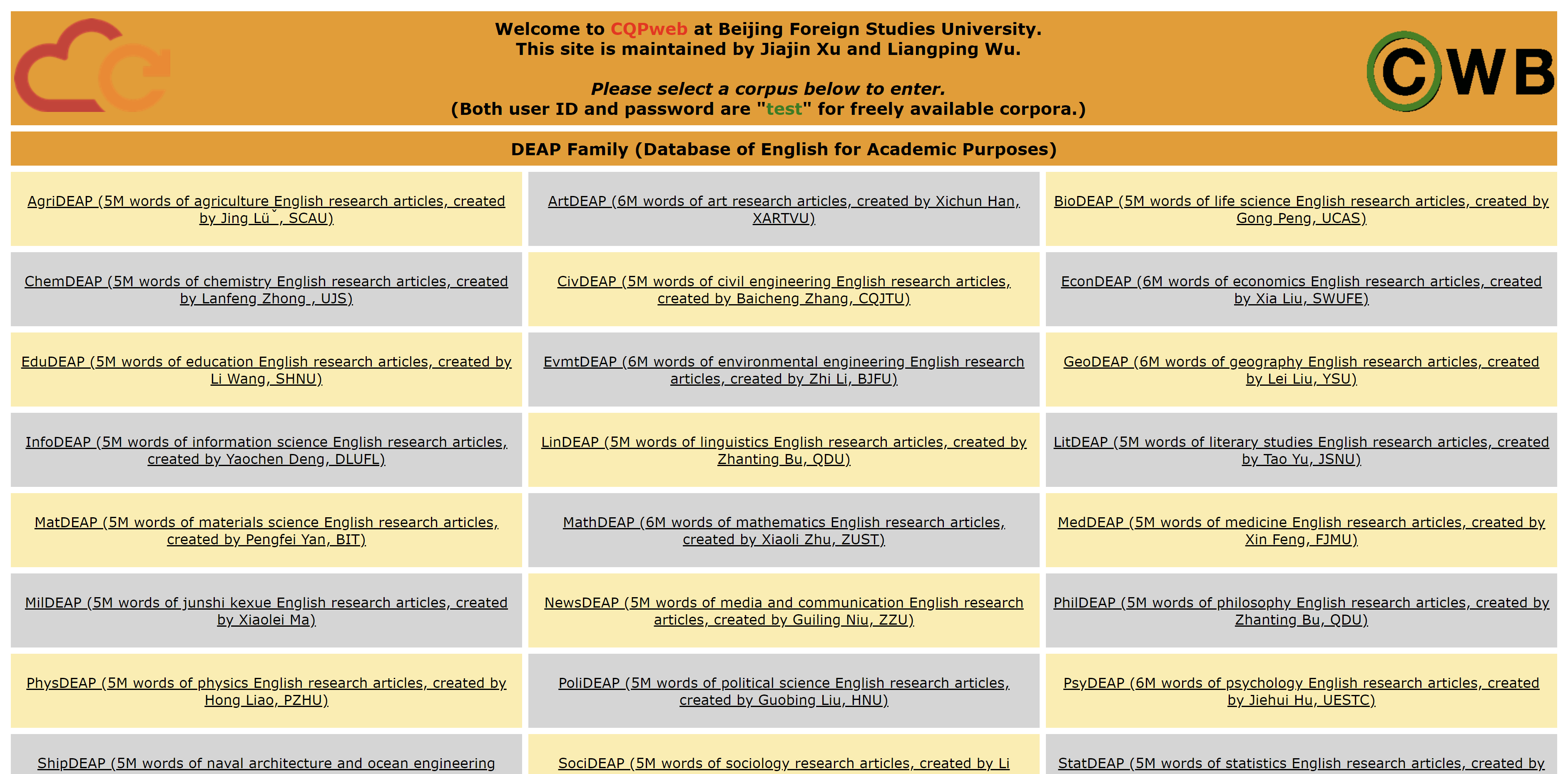This screenshot has width=1568, height=774.
Task: Open EvmtDEAP environmental engineering corpus
Action: (784, 362)
